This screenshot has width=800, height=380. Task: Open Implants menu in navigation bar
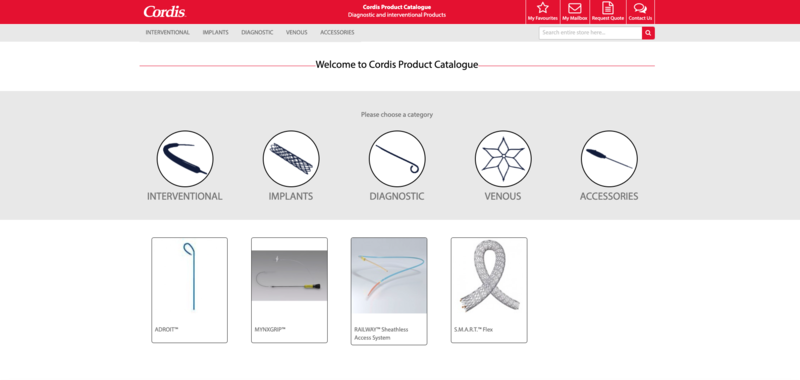215,33
